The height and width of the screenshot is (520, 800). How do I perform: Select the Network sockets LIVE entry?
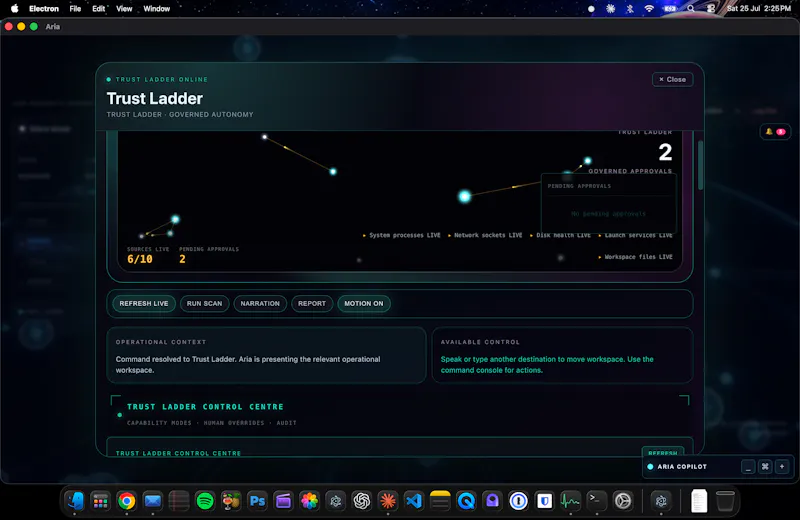tap(485, 235)
